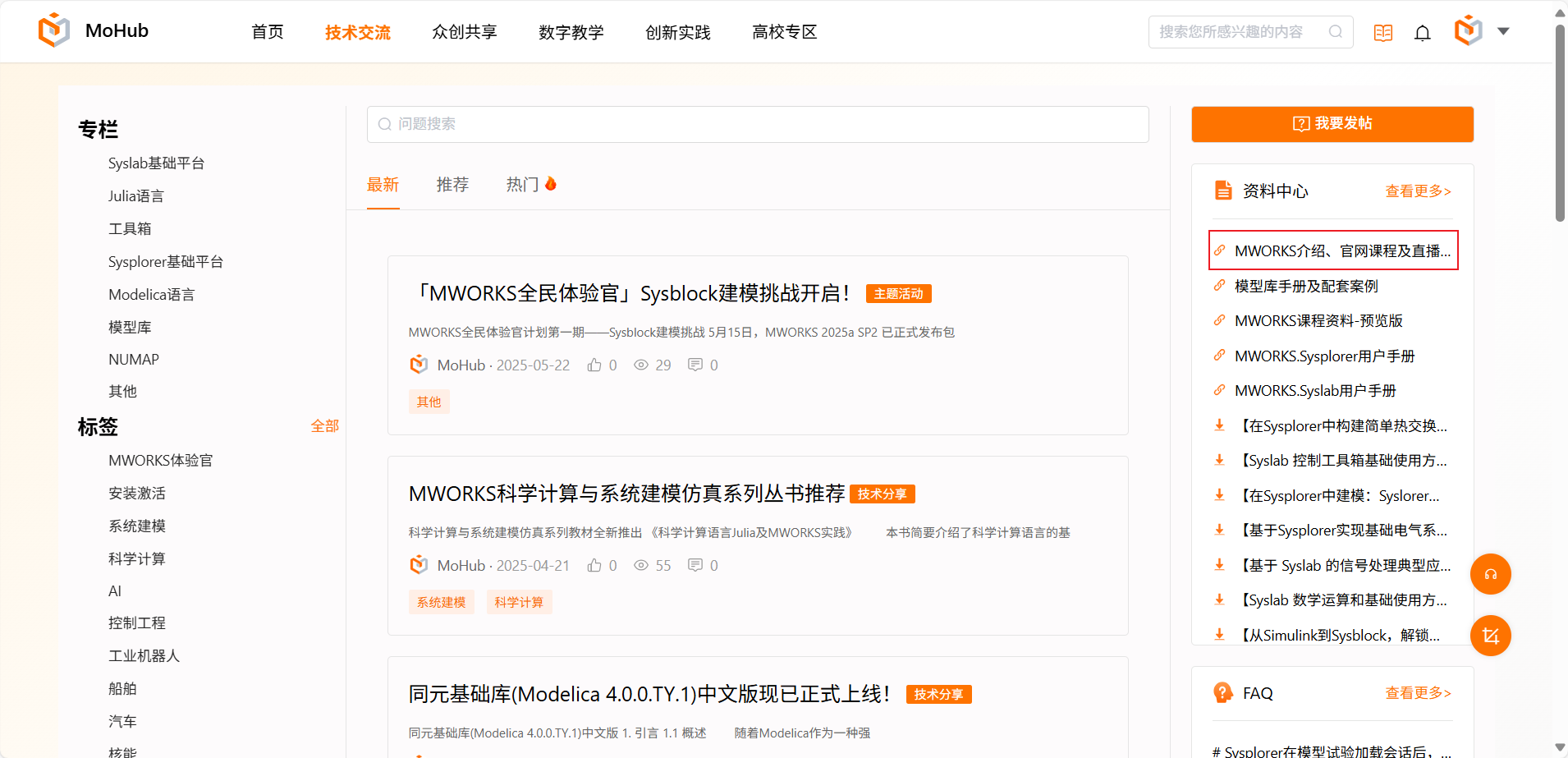This screenshot has height=758, width=1568.
Task: Click the hot flame icon next to 热门
Action: coord(551,183)
